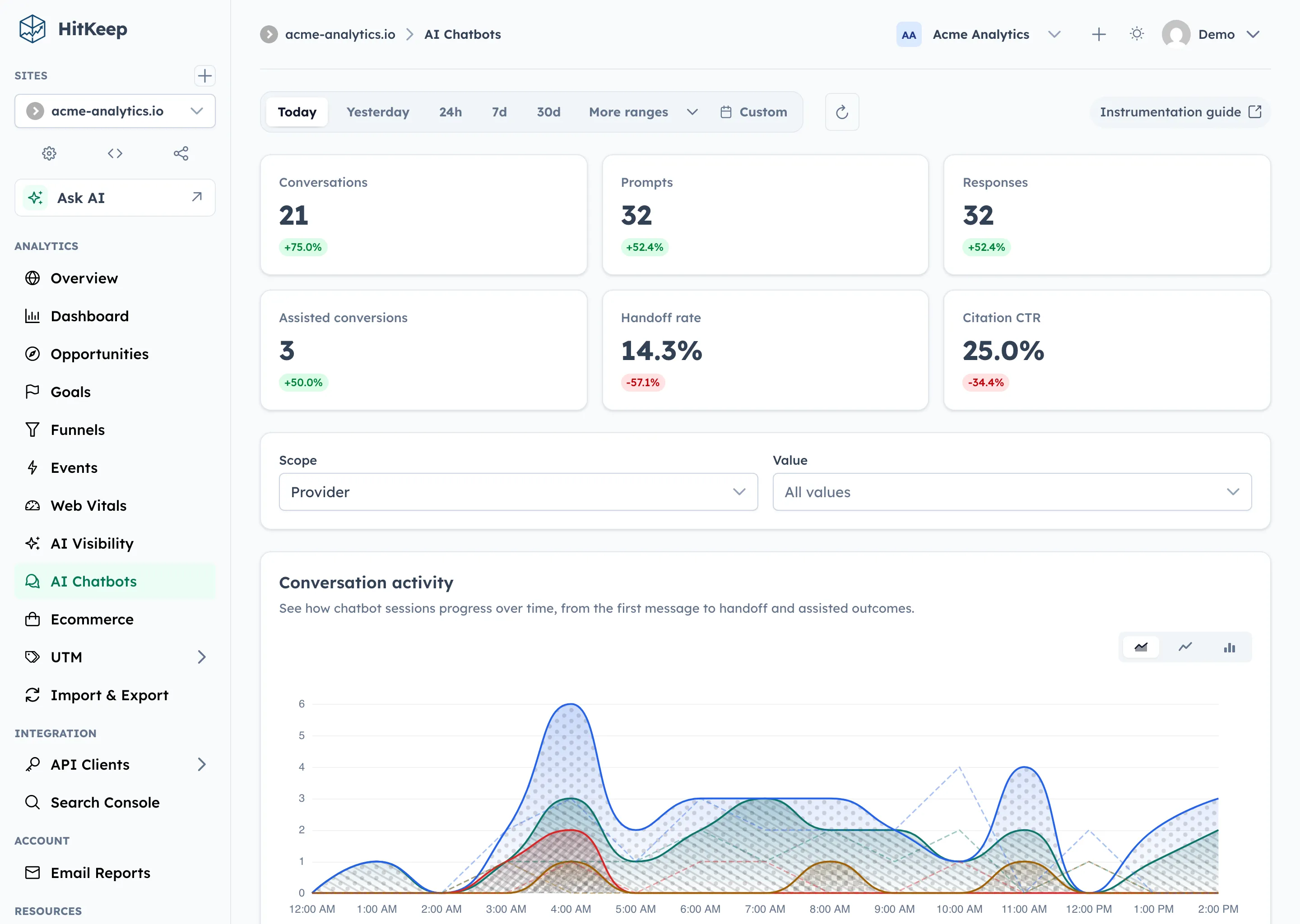Open the Demo user menu
The width and height of the screenshot is (1300, 924).
[x=1211, y=35]
